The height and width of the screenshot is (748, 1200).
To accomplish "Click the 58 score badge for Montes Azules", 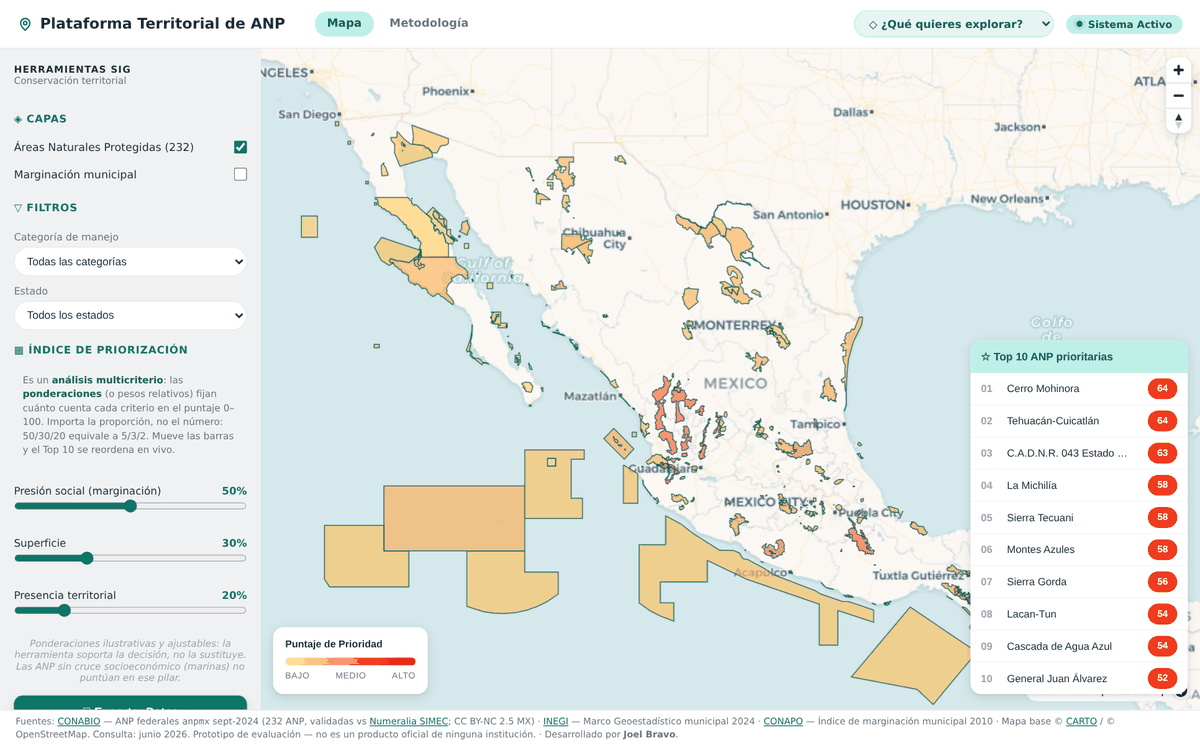I will [x=1162, y=549].
